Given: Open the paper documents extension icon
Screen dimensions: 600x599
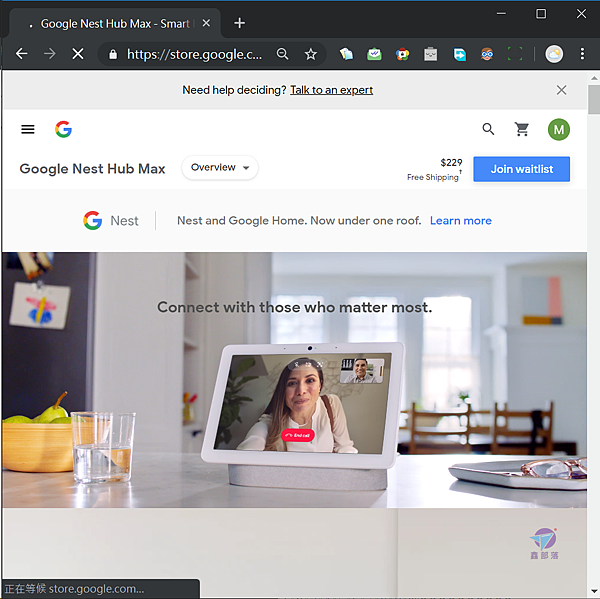Looking at the screenshot, I should point(346,54).
